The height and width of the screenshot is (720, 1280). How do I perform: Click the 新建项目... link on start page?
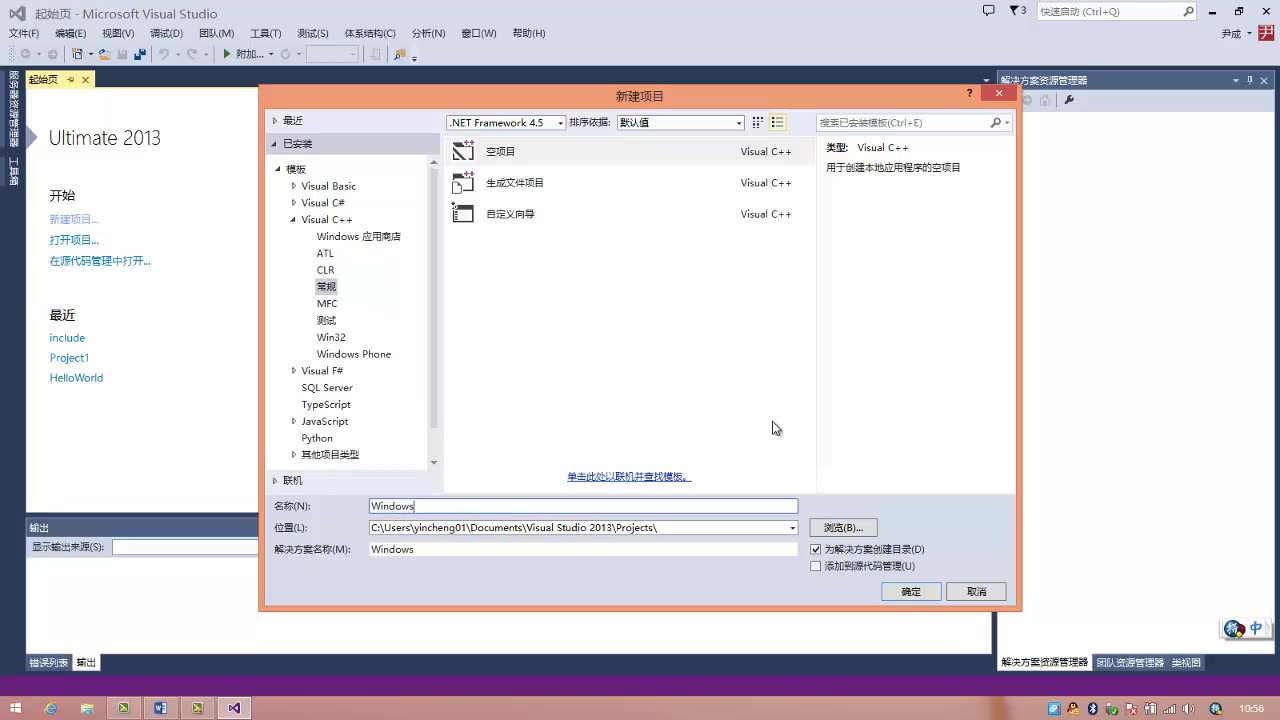click(x=74, y=219)
